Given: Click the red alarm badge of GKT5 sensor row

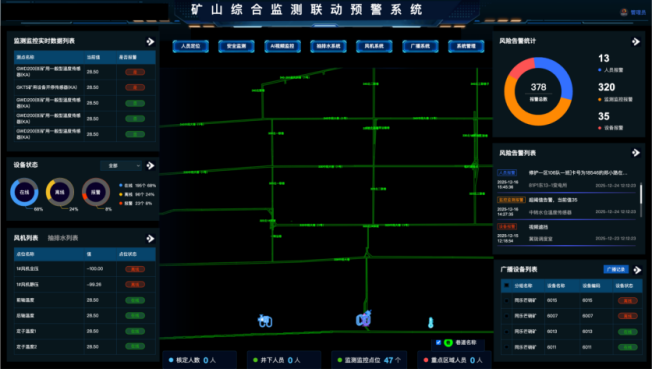Looking at the screenshot, I should (135, 87).
